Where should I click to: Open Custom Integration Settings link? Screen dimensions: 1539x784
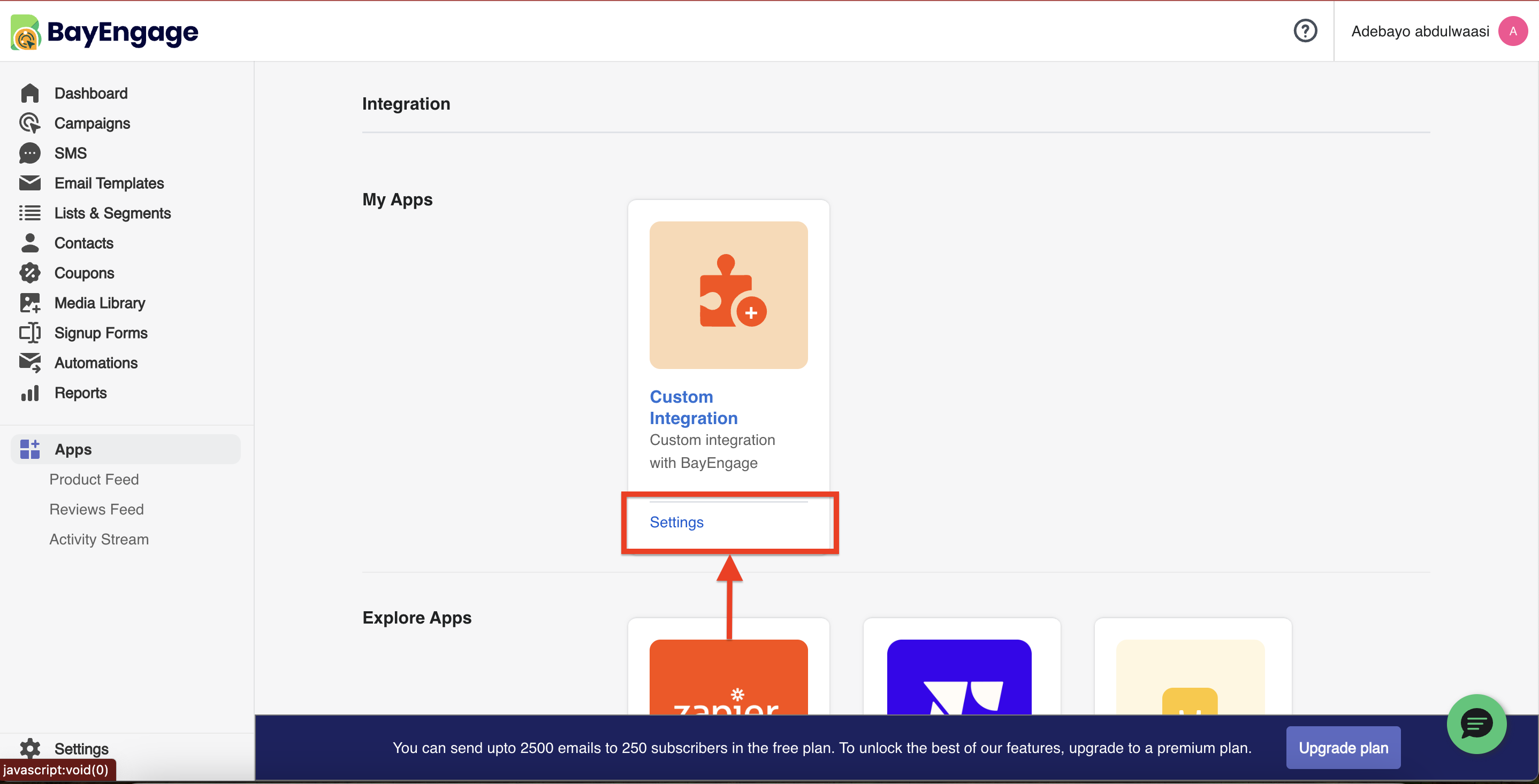[676, 522]
